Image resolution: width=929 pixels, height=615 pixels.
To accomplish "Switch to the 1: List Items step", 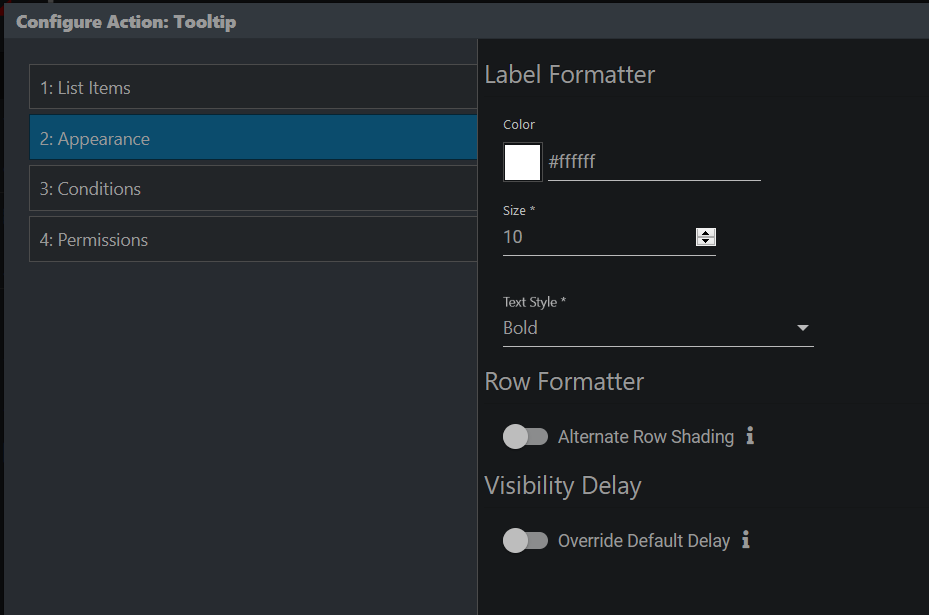I will (x=253, y=87).
